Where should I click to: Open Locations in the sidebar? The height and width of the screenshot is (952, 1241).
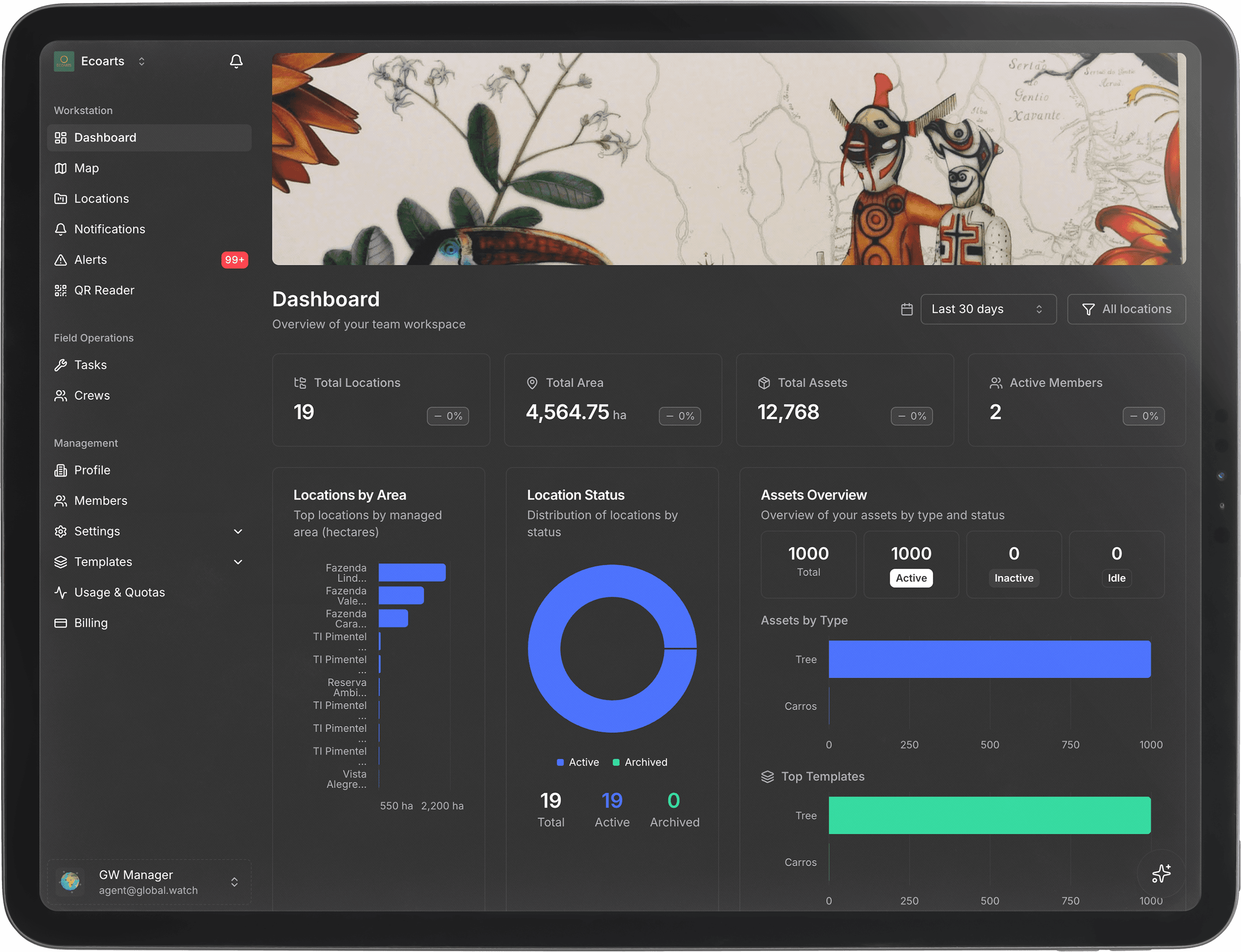tap(149, 199)
